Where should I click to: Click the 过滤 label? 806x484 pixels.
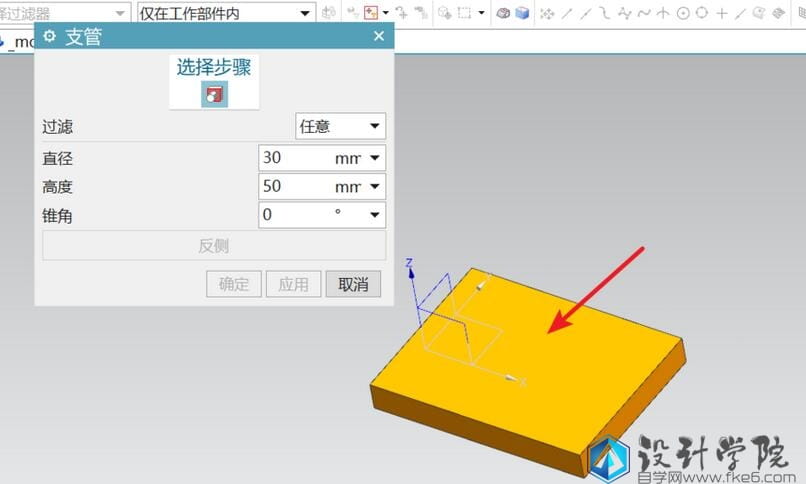click(58, 126)
